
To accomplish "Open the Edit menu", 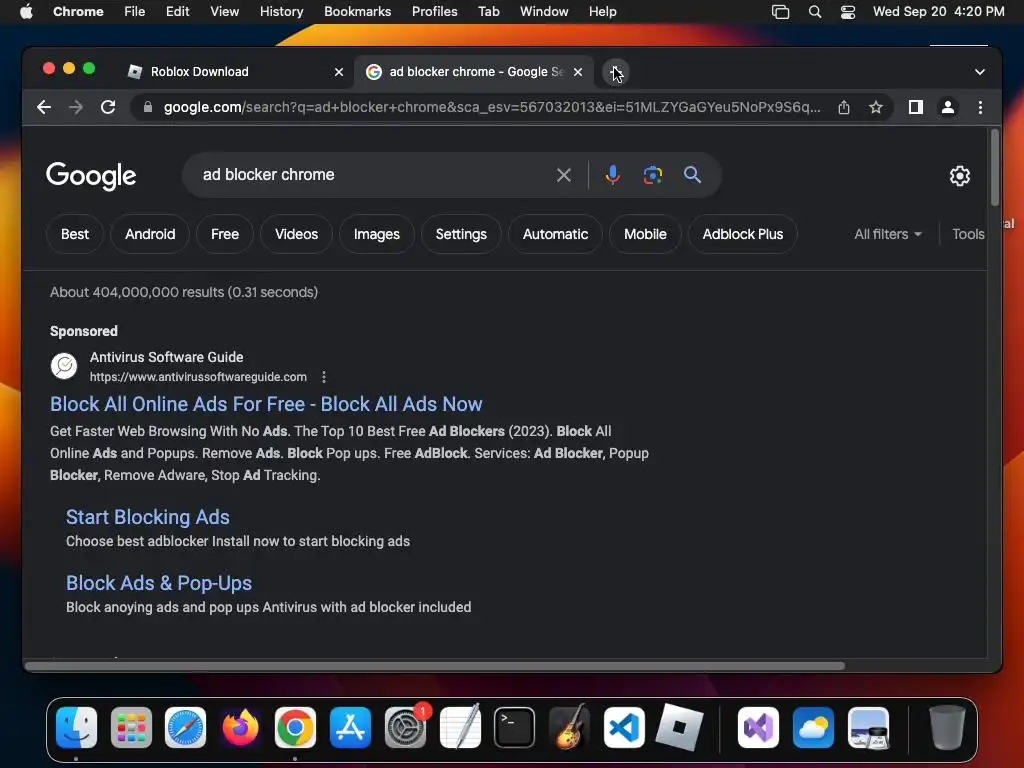I will tap(177, 12).
